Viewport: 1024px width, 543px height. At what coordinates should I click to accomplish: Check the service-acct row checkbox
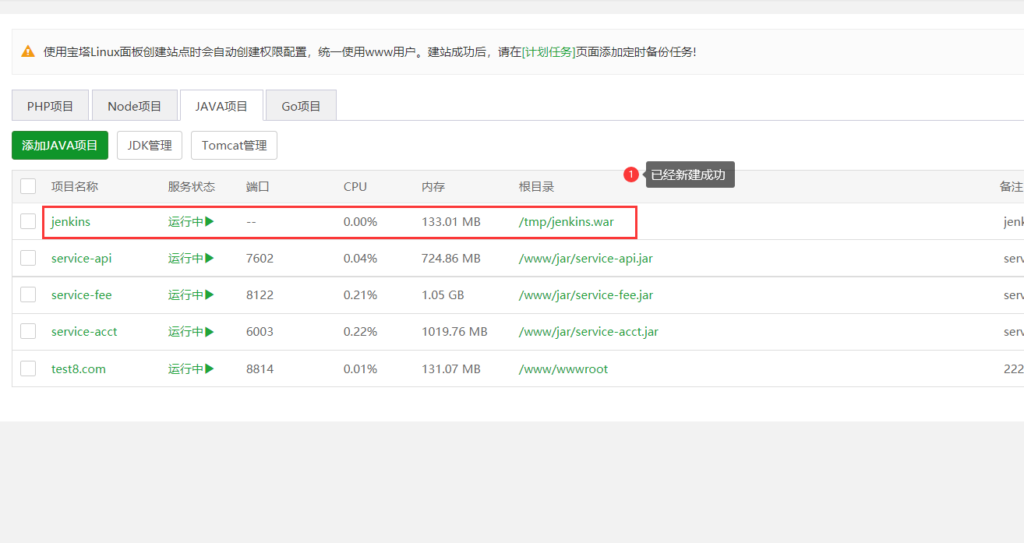[28, 331]
